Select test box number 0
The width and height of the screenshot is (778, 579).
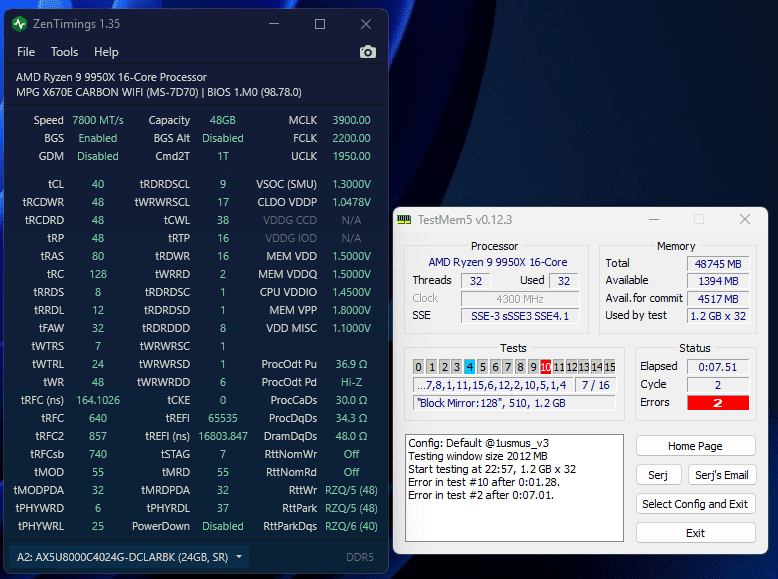[x=419, y=367]
